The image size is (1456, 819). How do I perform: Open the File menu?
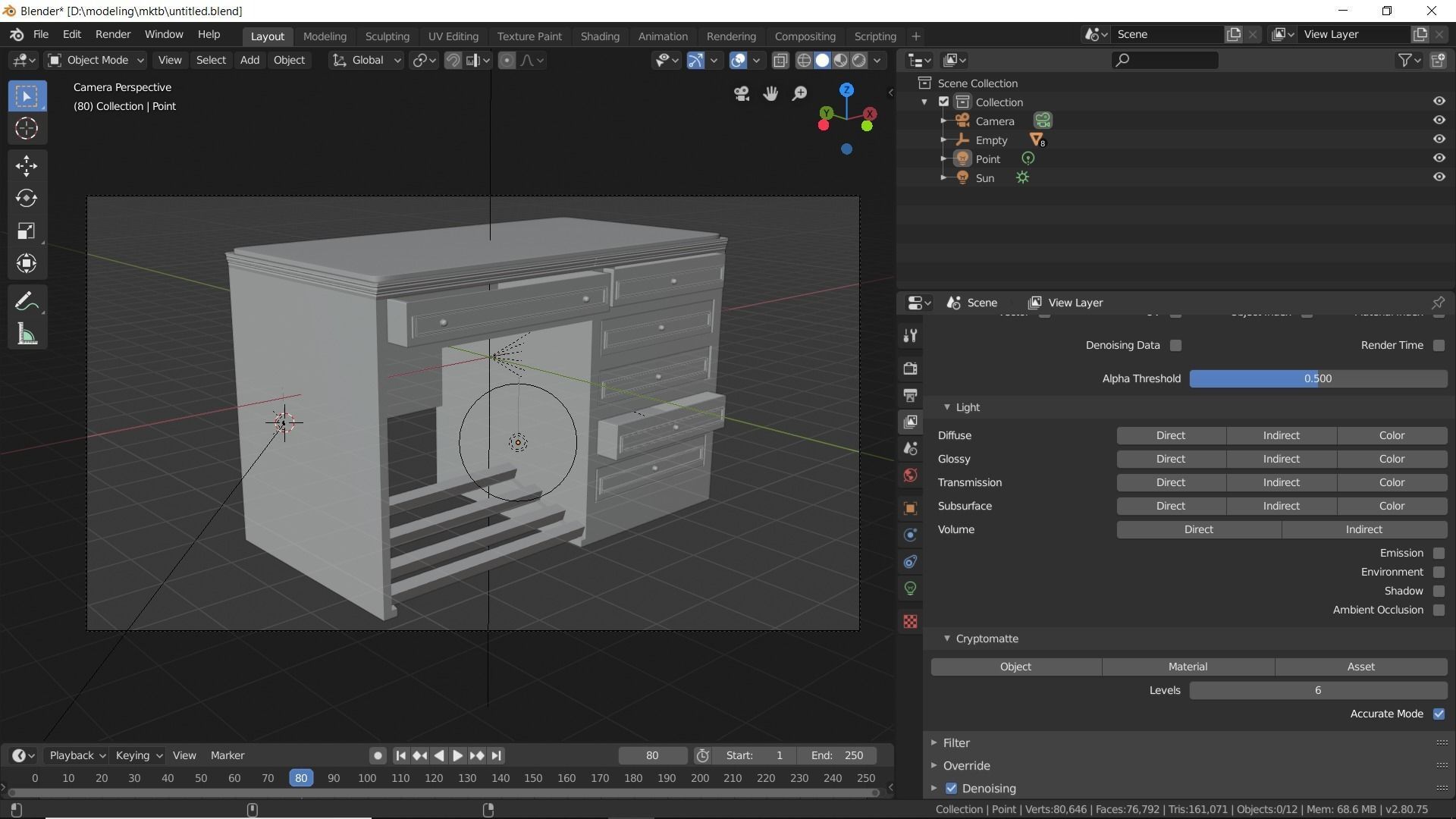tap(41, 35)
